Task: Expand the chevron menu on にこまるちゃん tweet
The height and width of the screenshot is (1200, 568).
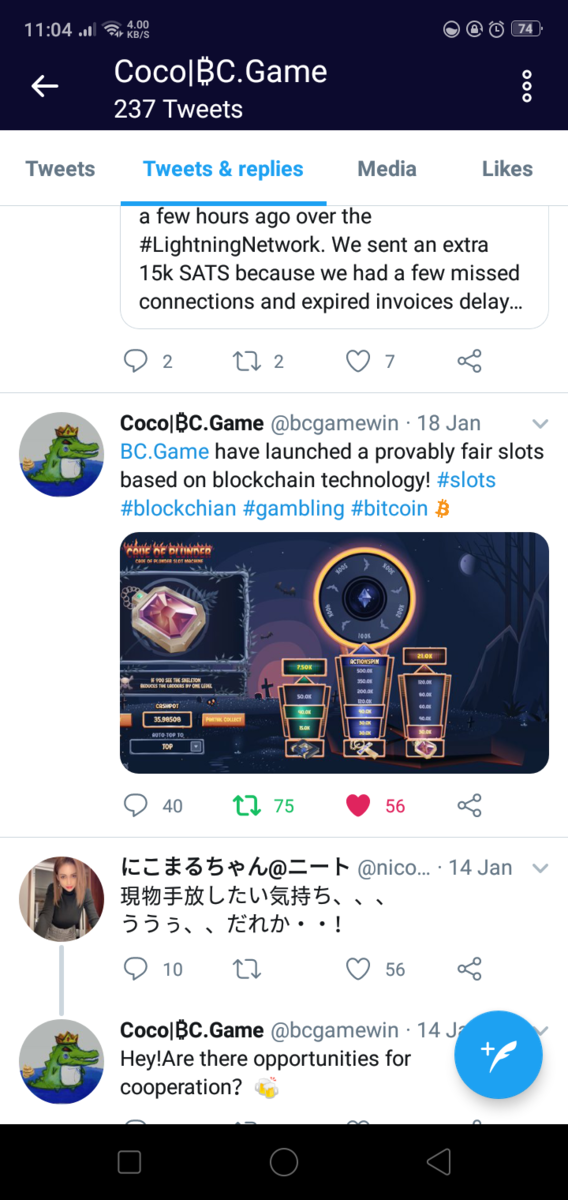Action: [540, 867]
